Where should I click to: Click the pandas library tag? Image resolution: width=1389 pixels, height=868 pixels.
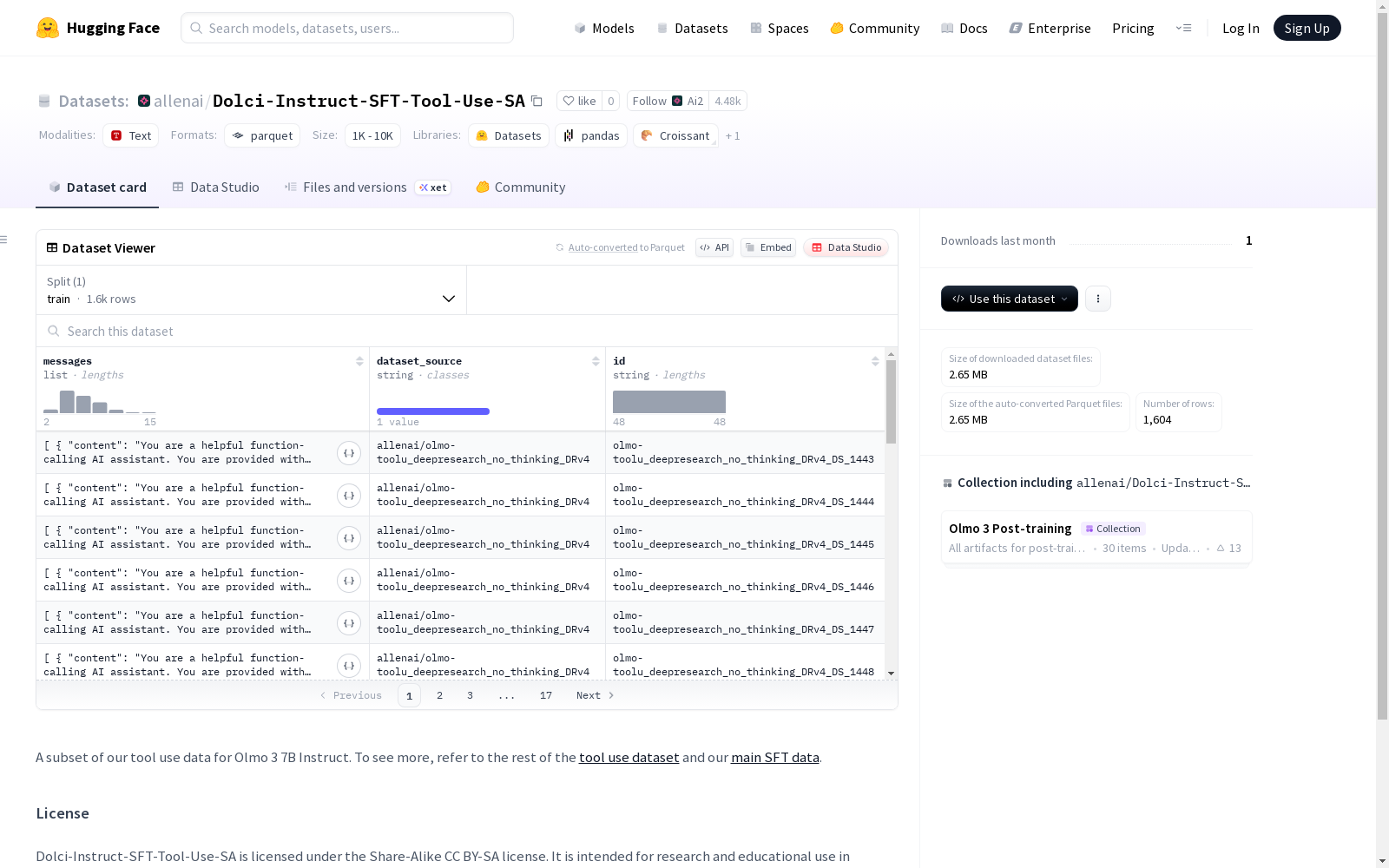click(591, 135)
